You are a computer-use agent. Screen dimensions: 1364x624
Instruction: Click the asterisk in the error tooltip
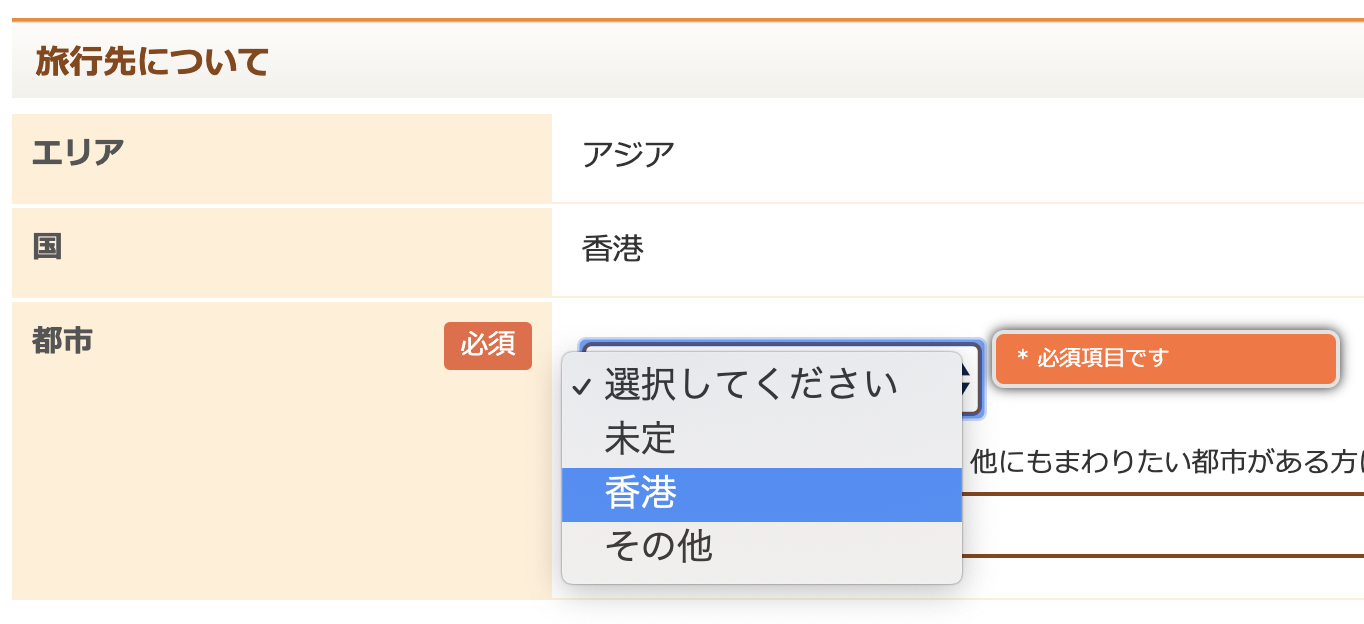tap(1022, 357)
